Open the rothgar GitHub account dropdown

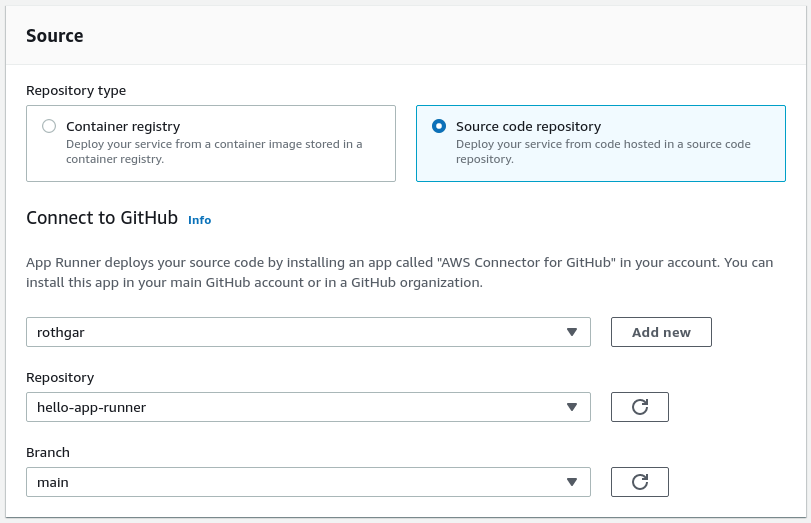[300, 332]
